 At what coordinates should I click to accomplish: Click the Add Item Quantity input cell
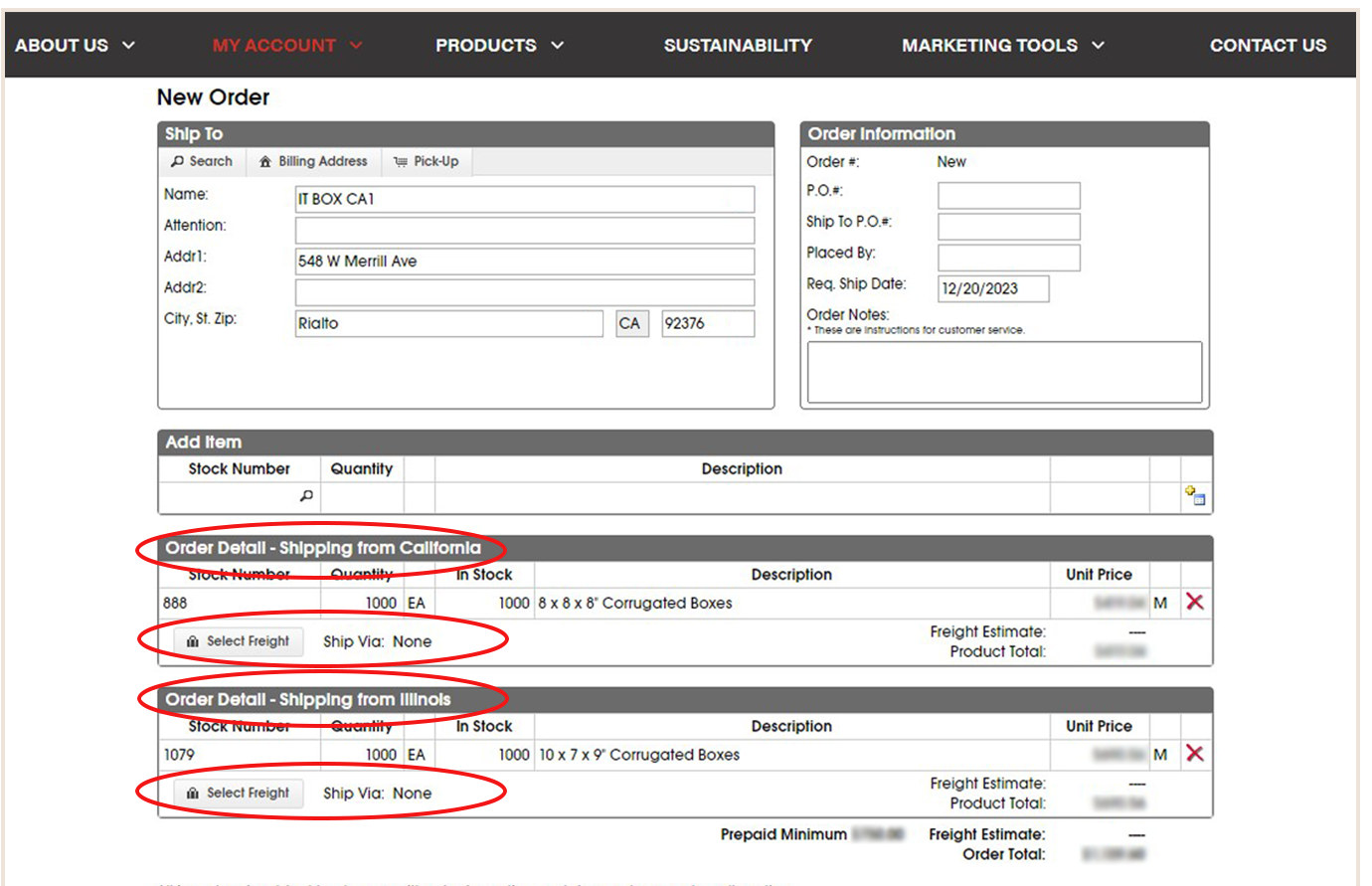(362, 497)
